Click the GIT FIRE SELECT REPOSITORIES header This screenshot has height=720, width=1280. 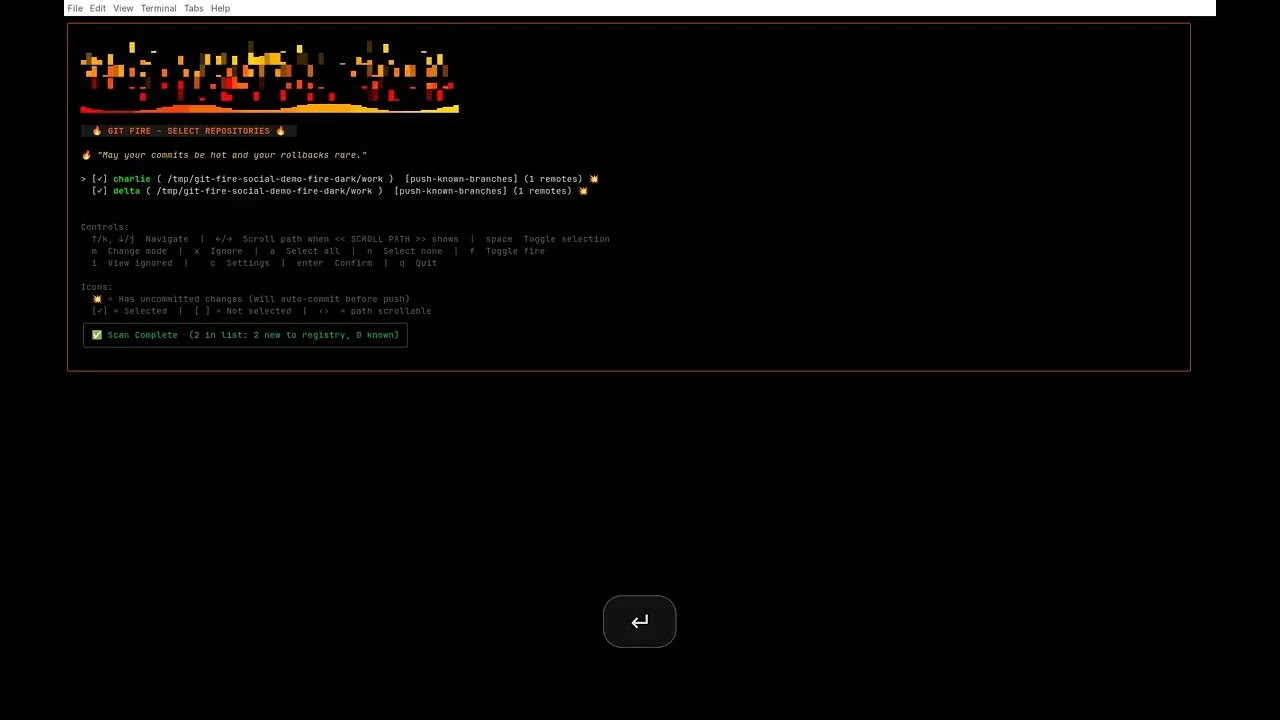click(x=189, y=130)
